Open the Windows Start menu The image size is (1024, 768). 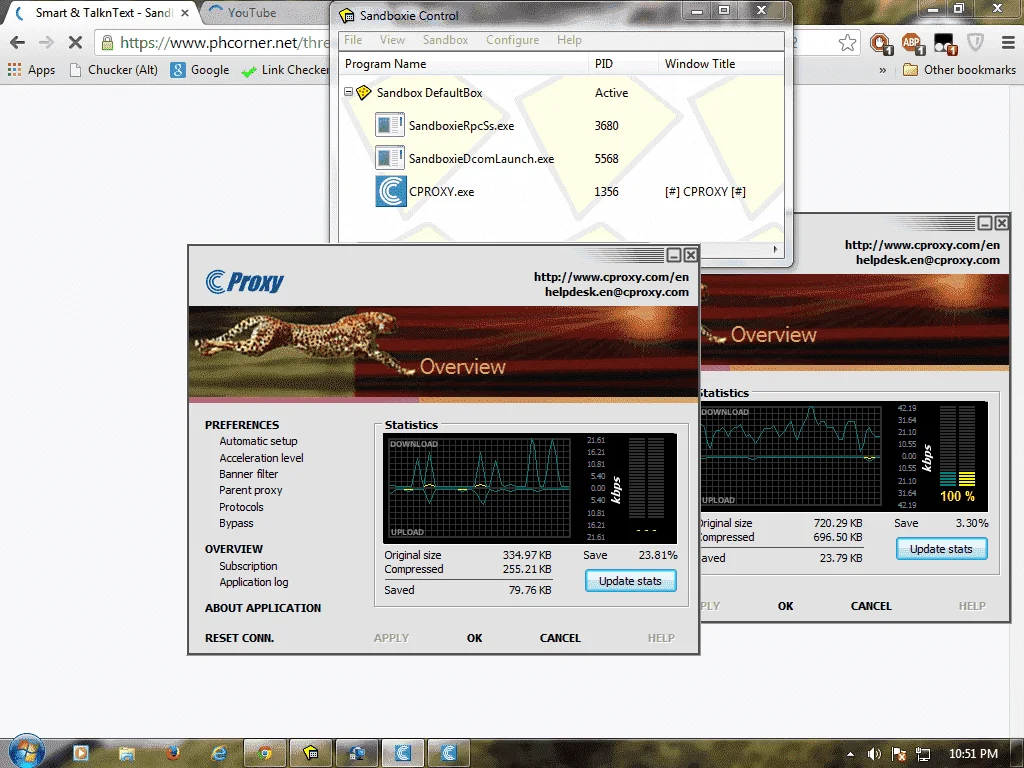point(26,751)
